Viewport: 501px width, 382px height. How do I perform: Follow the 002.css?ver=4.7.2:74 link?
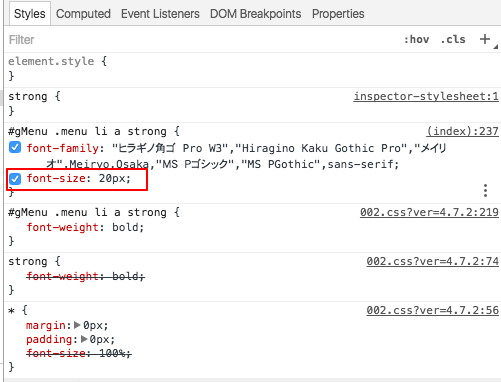pos(433,261)
